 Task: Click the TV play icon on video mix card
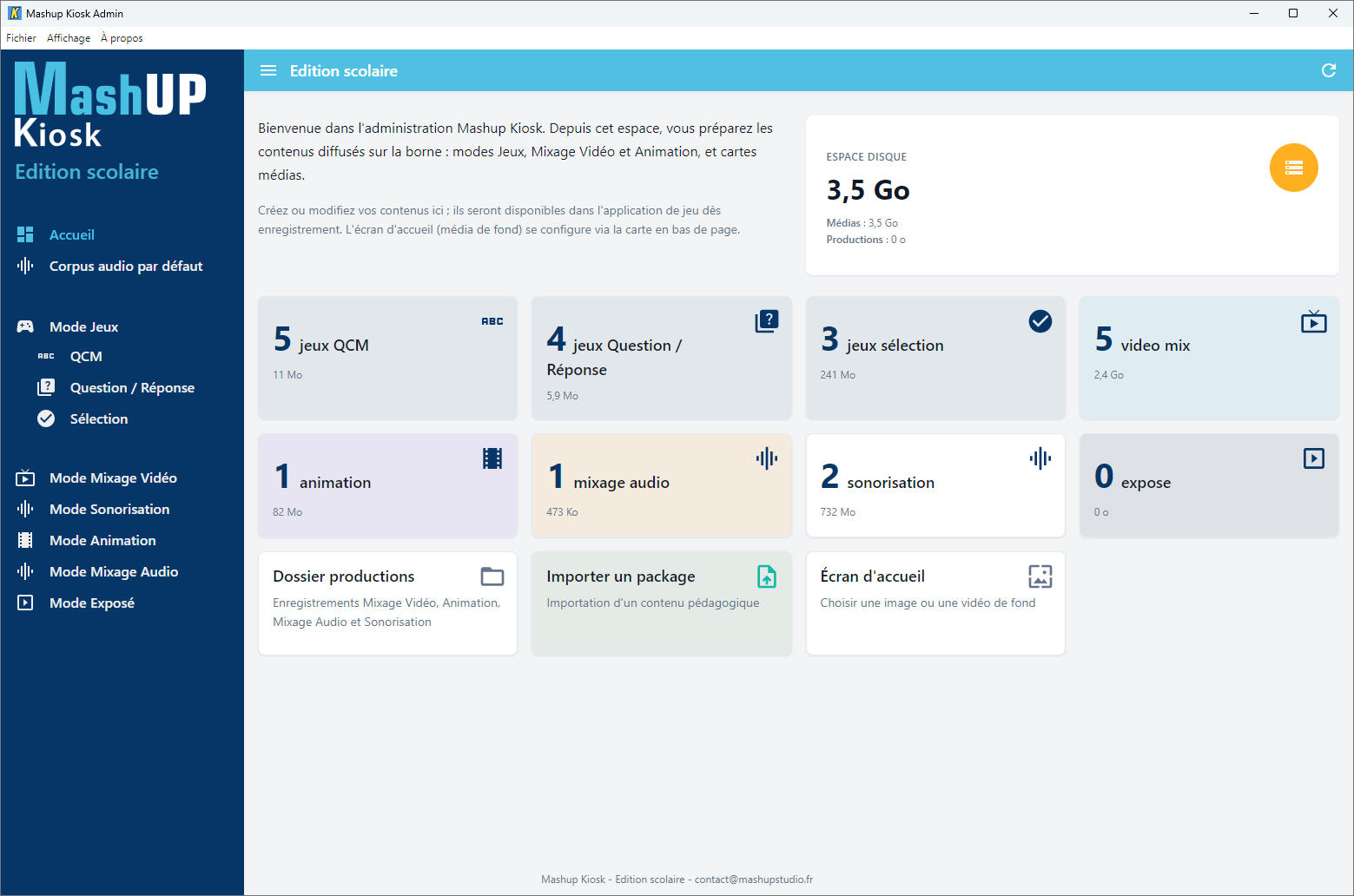(1314, 321)
